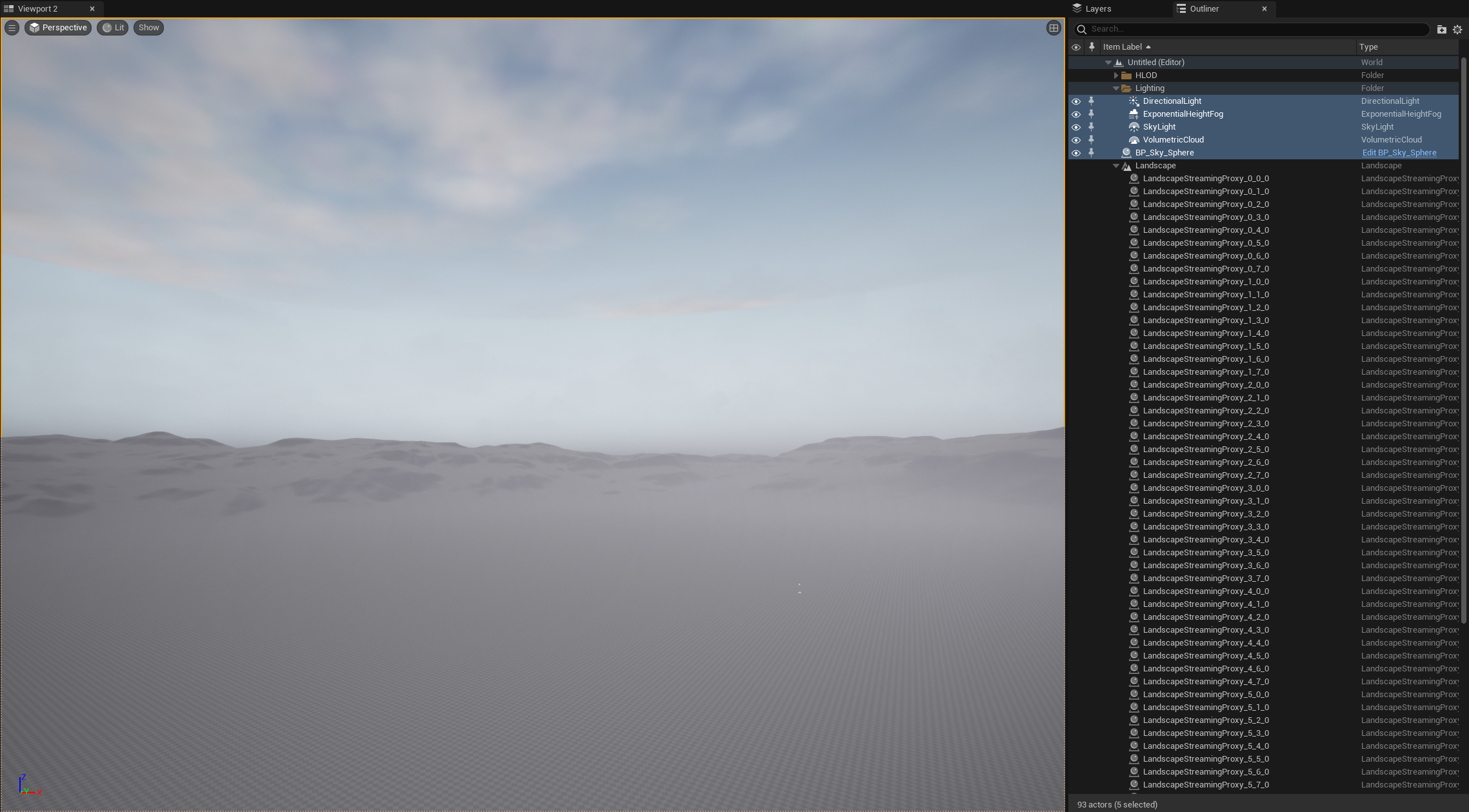Toggle visibility of the BP_Sky_Sphere

click(1075, 153)
